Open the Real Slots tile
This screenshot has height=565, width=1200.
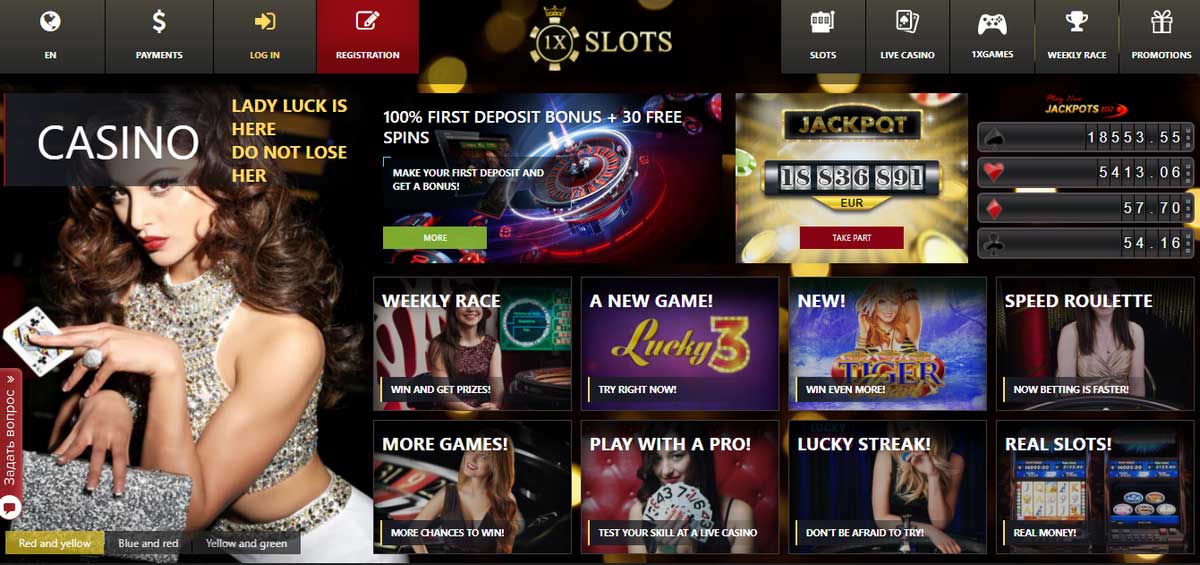pyautogui.click(x=1095, y=487)
